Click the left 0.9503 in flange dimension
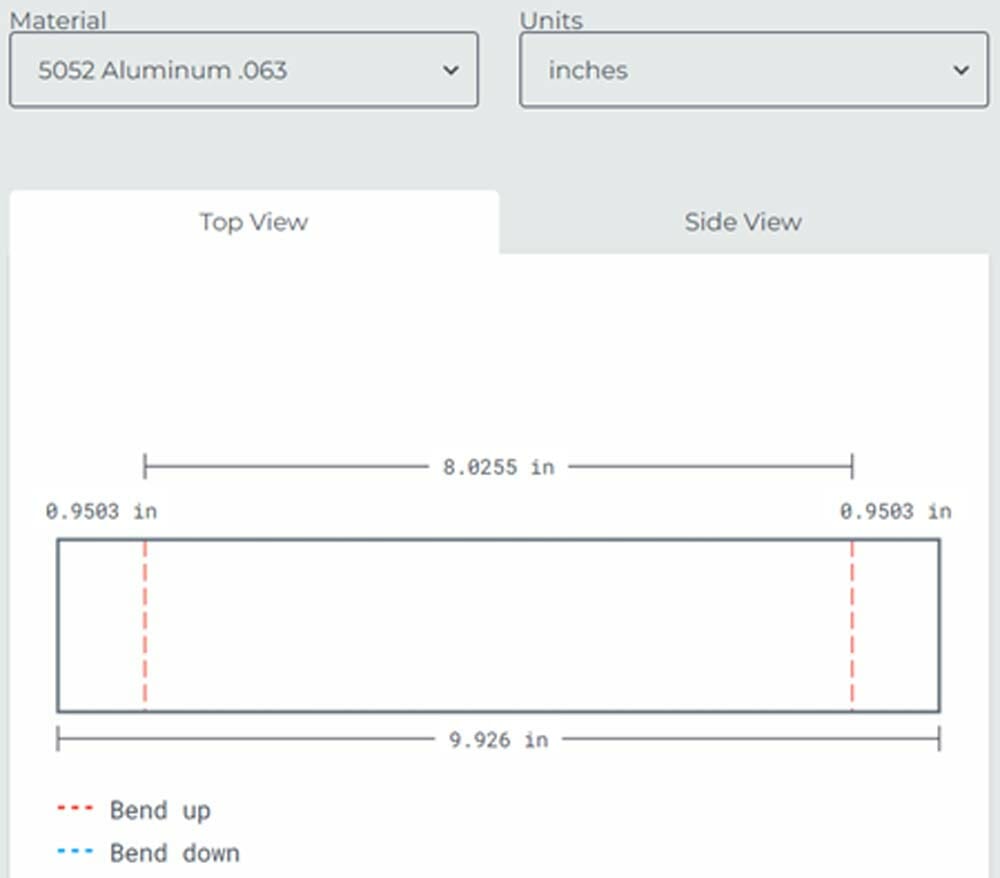This screenshot has width=1000, height=878. point(100,511)
